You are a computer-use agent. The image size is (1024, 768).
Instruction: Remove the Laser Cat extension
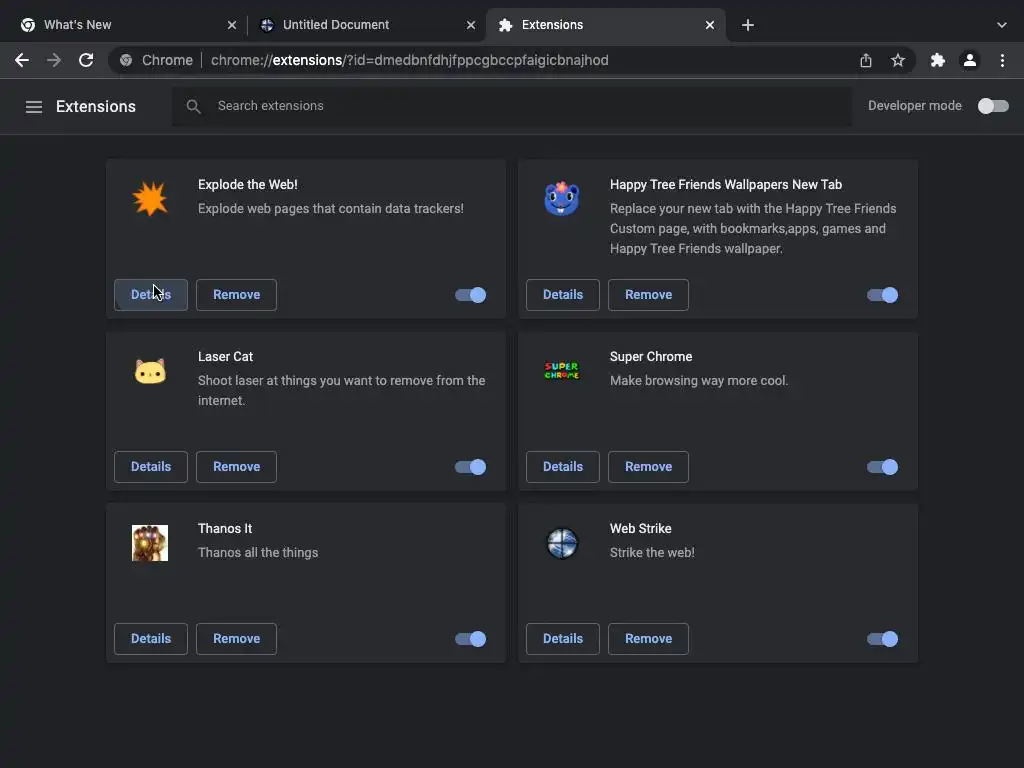(x=236, y=467)
